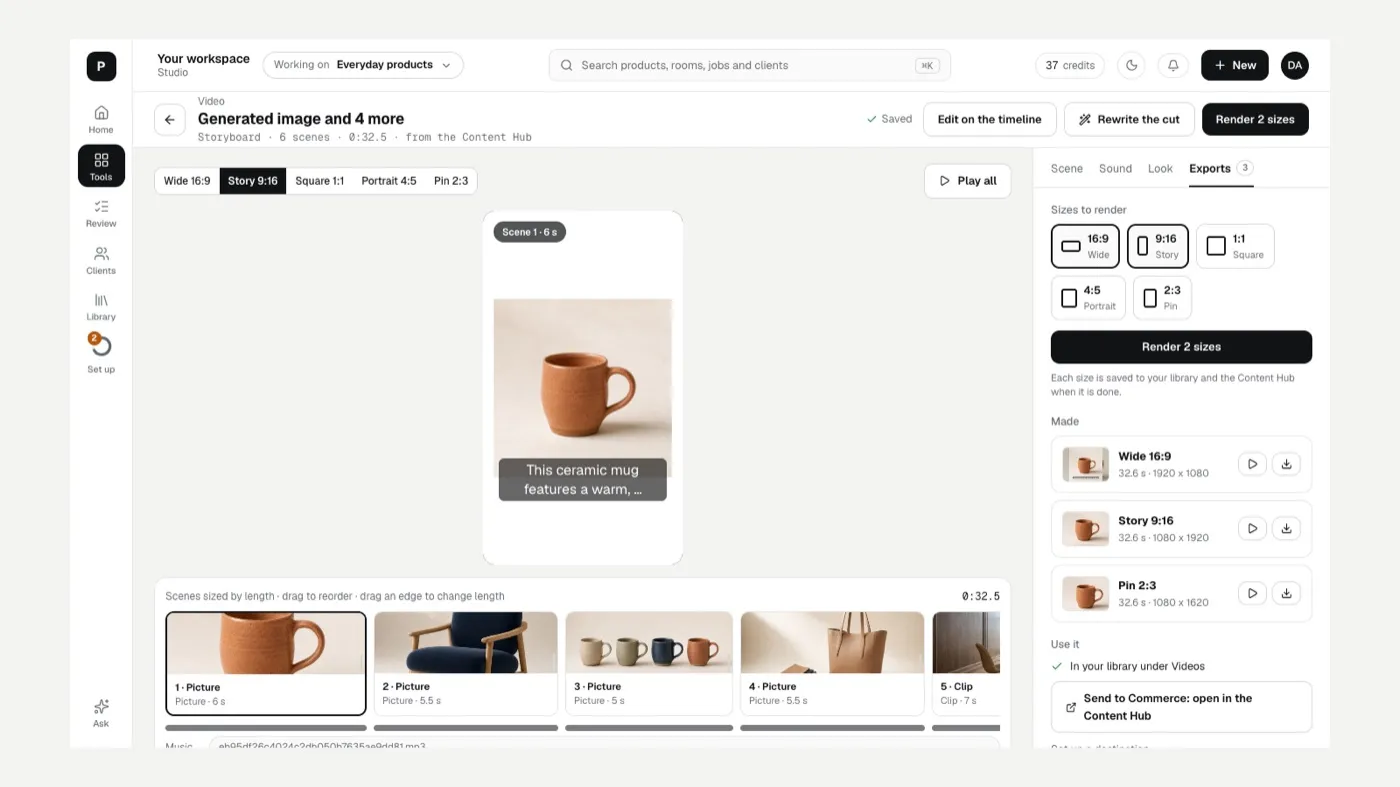
Task: Download the Story 9:16 export
Action: point(1287,528)
